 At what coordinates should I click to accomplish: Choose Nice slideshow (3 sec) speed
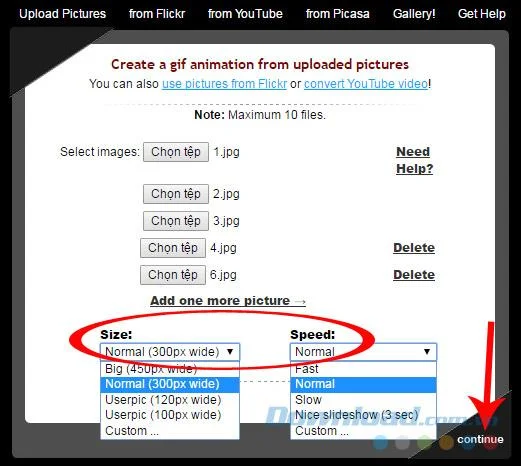coord(363,415)
